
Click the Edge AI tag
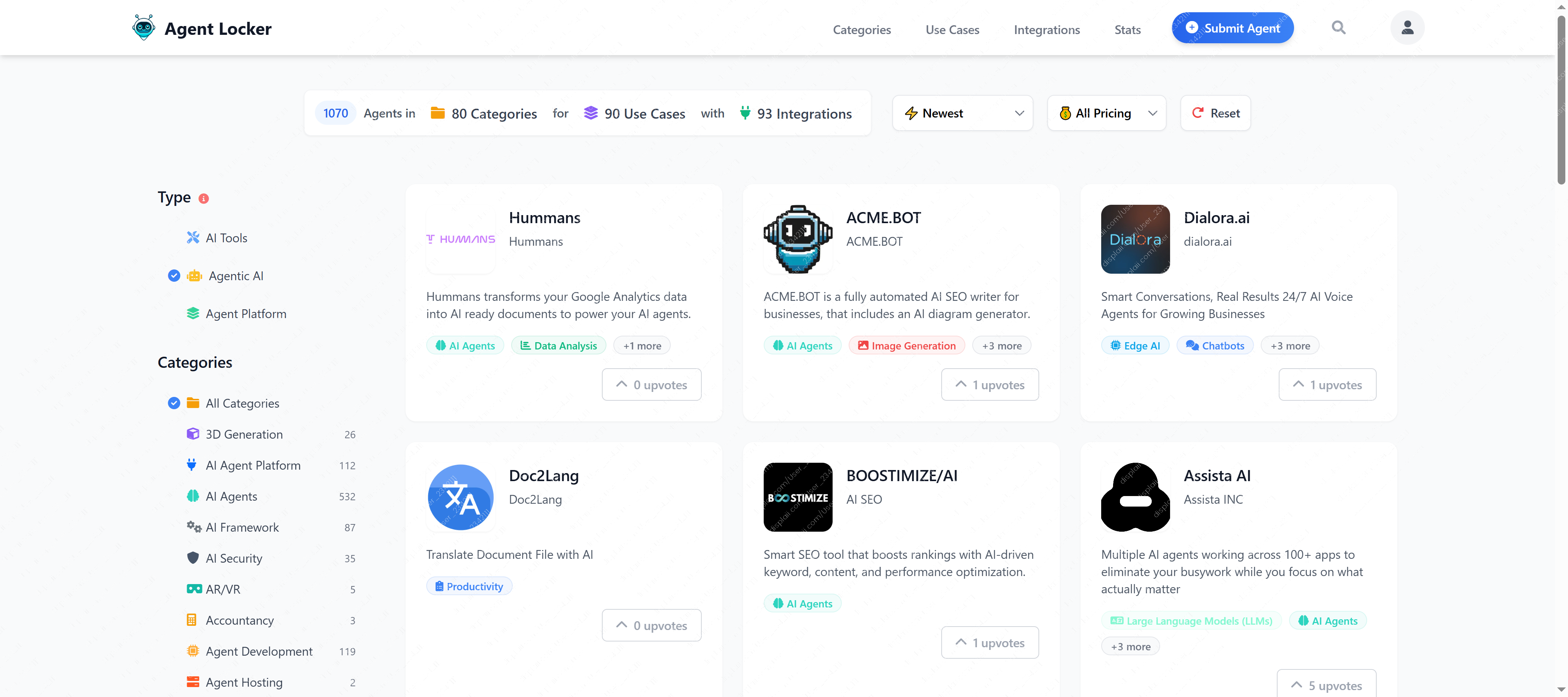[1134, 346]
